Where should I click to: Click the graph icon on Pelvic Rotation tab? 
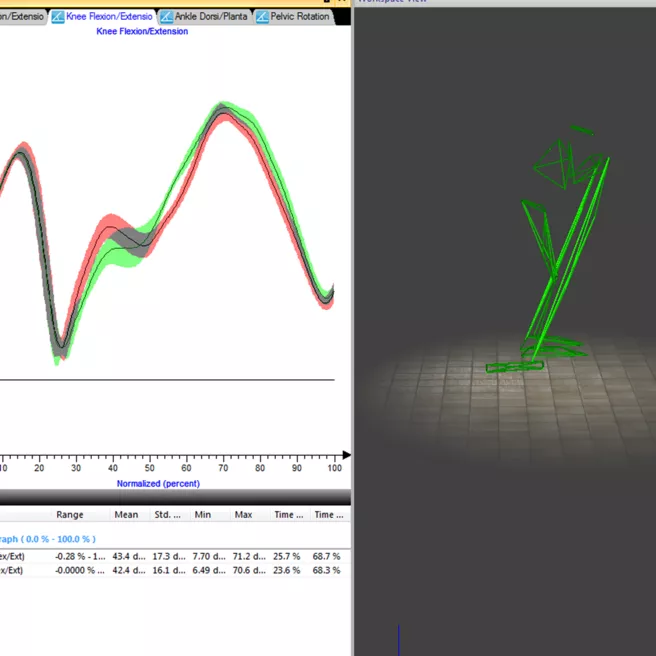(262, 17)
